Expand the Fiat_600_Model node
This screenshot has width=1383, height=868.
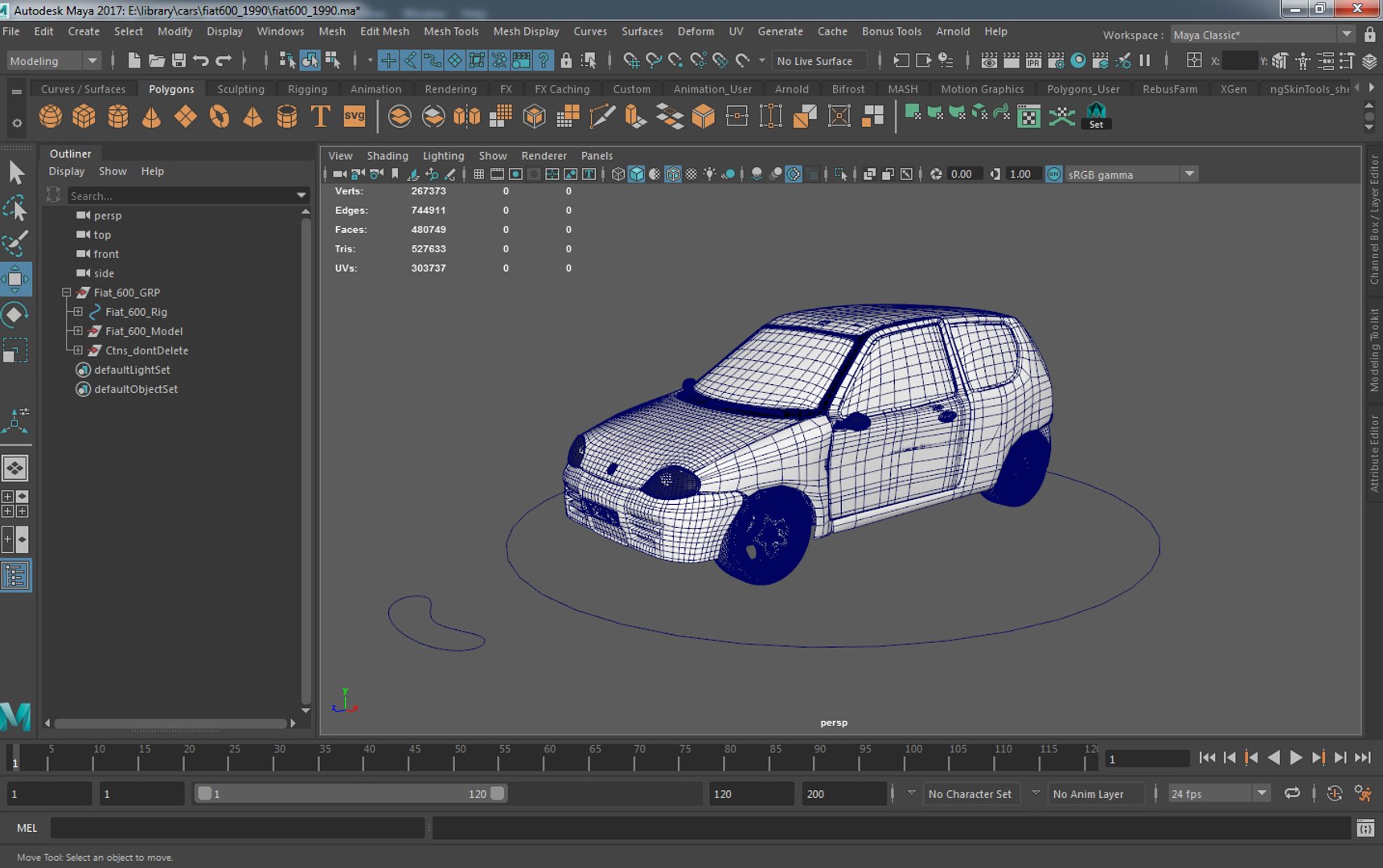[x=78, y=331]
